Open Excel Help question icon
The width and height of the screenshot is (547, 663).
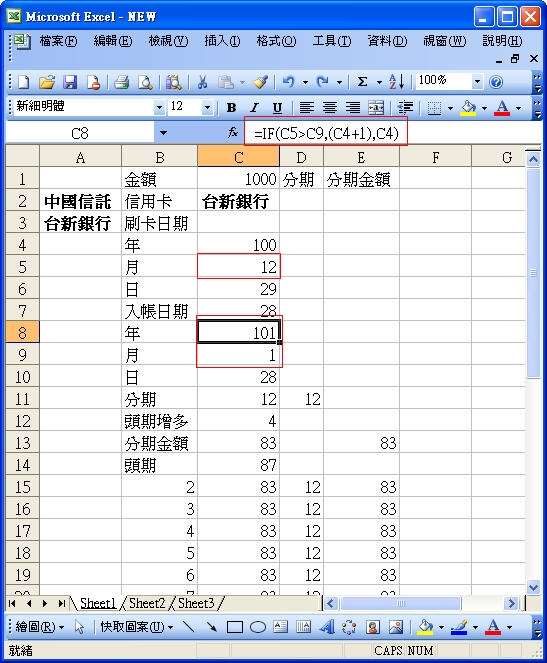496,82
